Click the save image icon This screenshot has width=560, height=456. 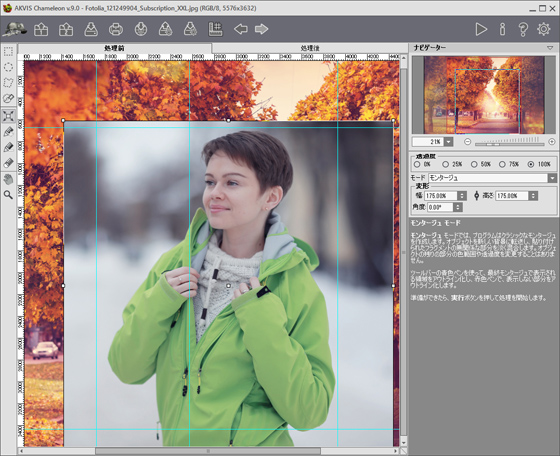[91, 29]
